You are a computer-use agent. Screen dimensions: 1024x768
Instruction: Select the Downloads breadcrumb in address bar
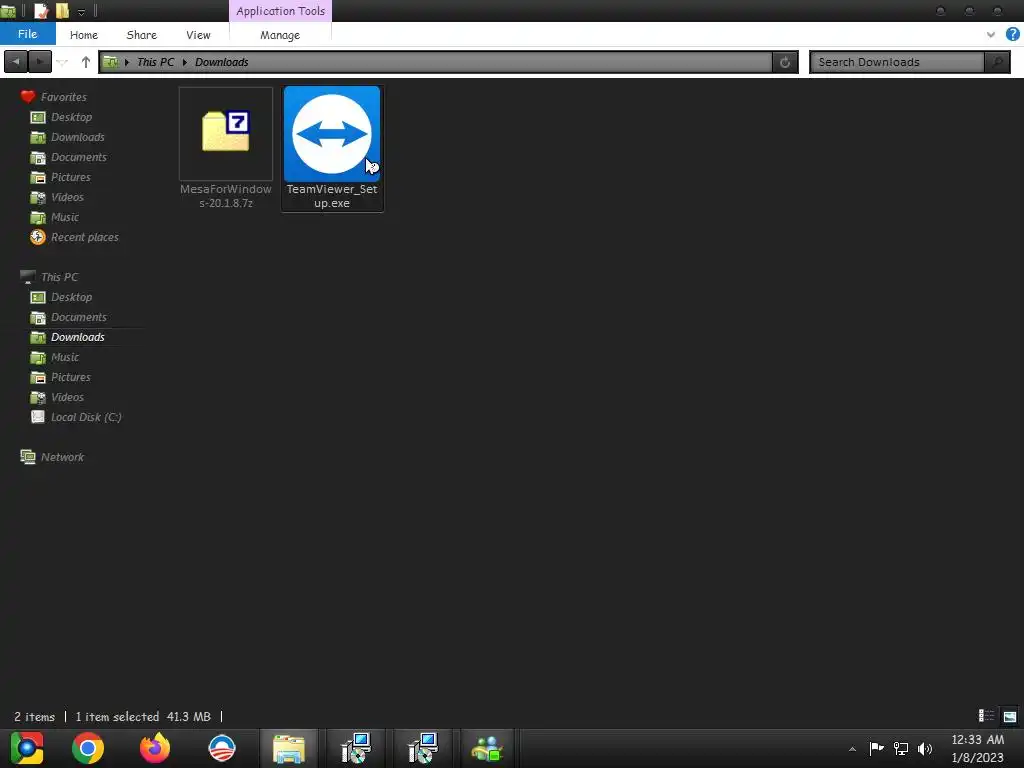point(221,62)
